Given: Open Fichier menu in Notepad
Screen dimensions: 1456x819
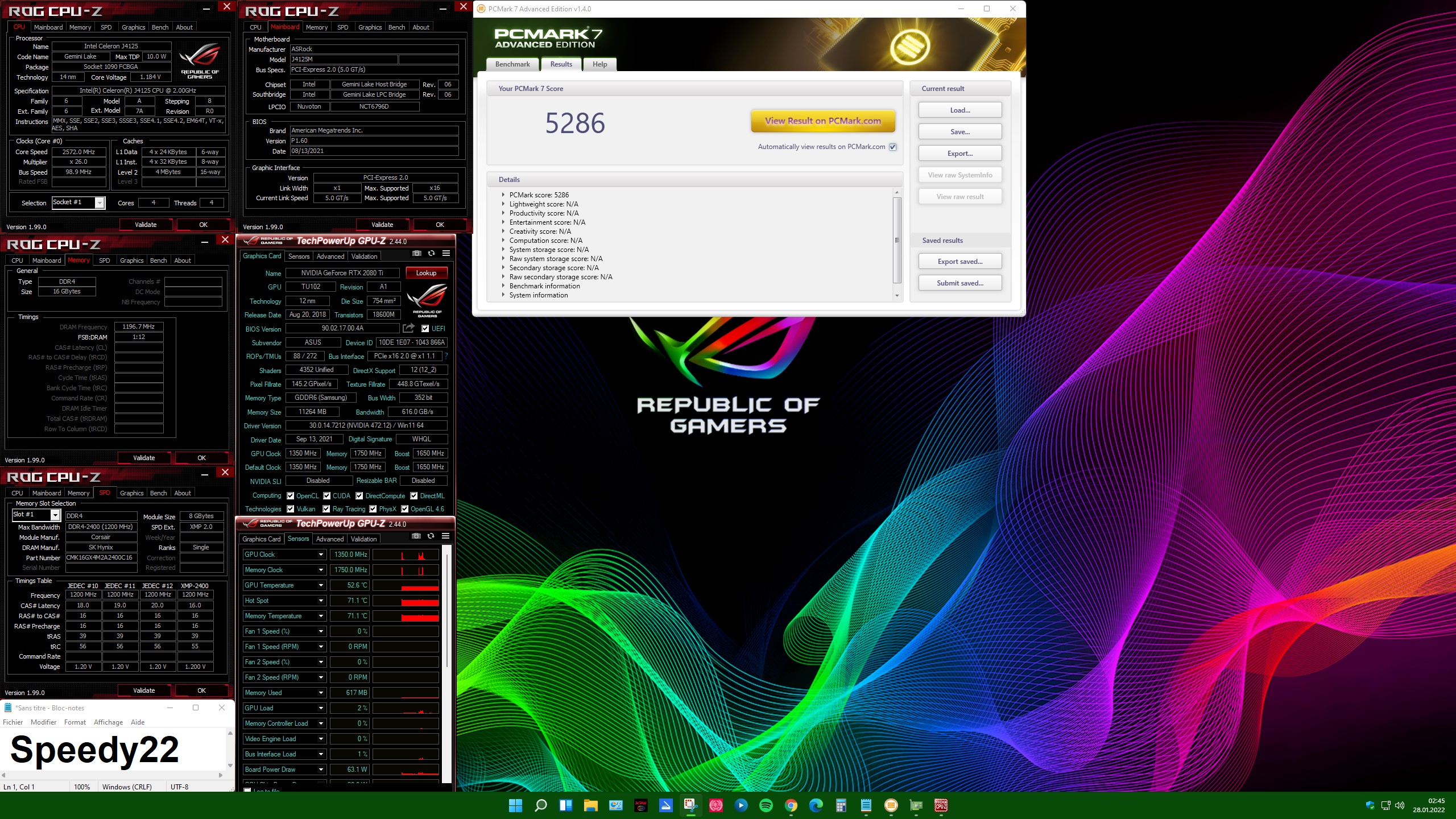Looking at the screenshot, I should (13, 722).
